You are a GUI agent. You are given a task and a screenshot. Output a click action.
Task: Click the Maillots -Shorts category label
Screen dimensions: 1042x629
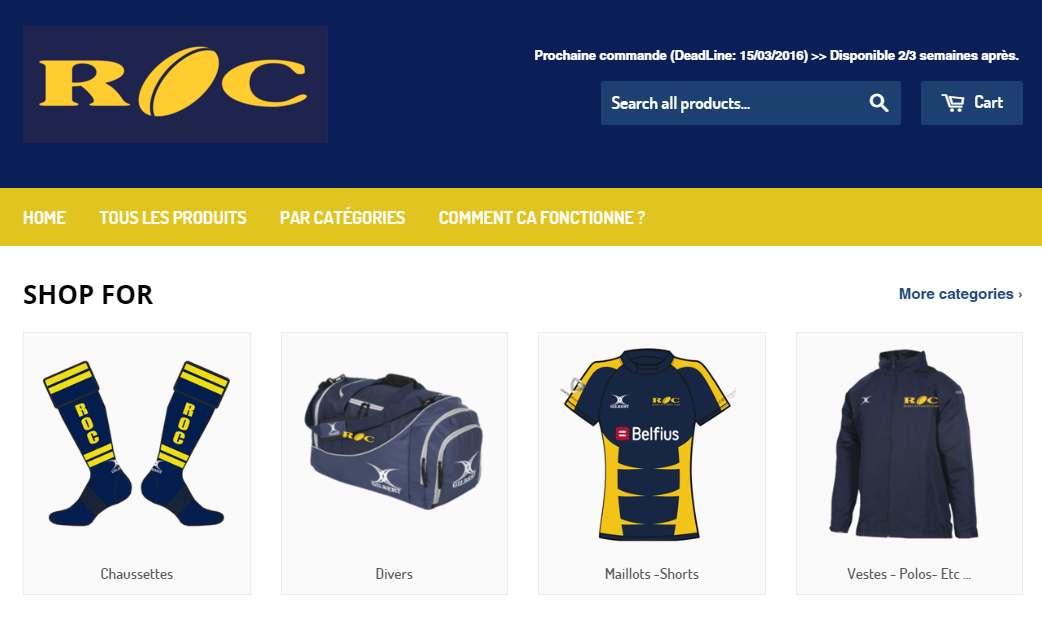(x=652, y=574)
